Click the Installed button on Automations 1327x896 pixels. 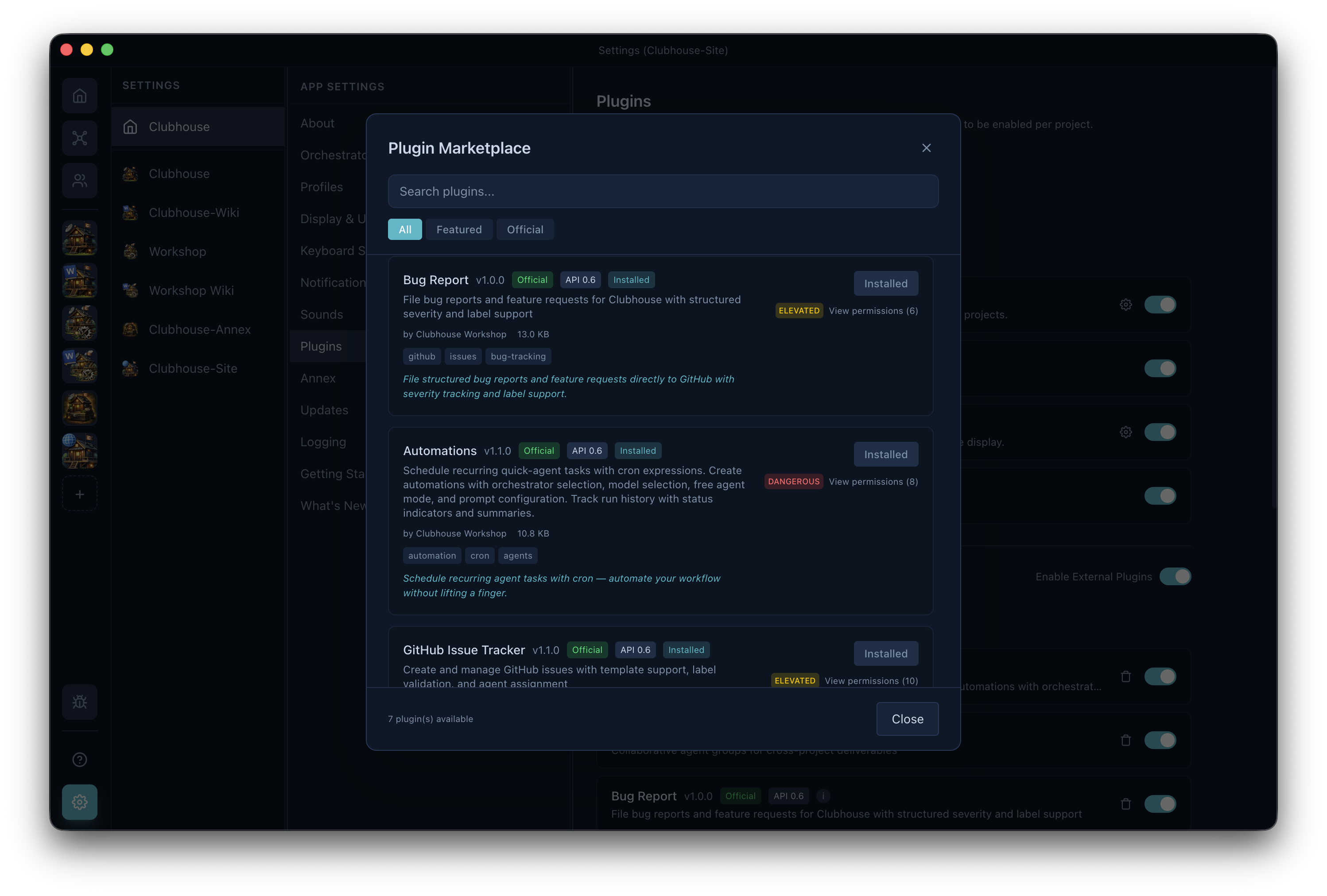point(885,454)
